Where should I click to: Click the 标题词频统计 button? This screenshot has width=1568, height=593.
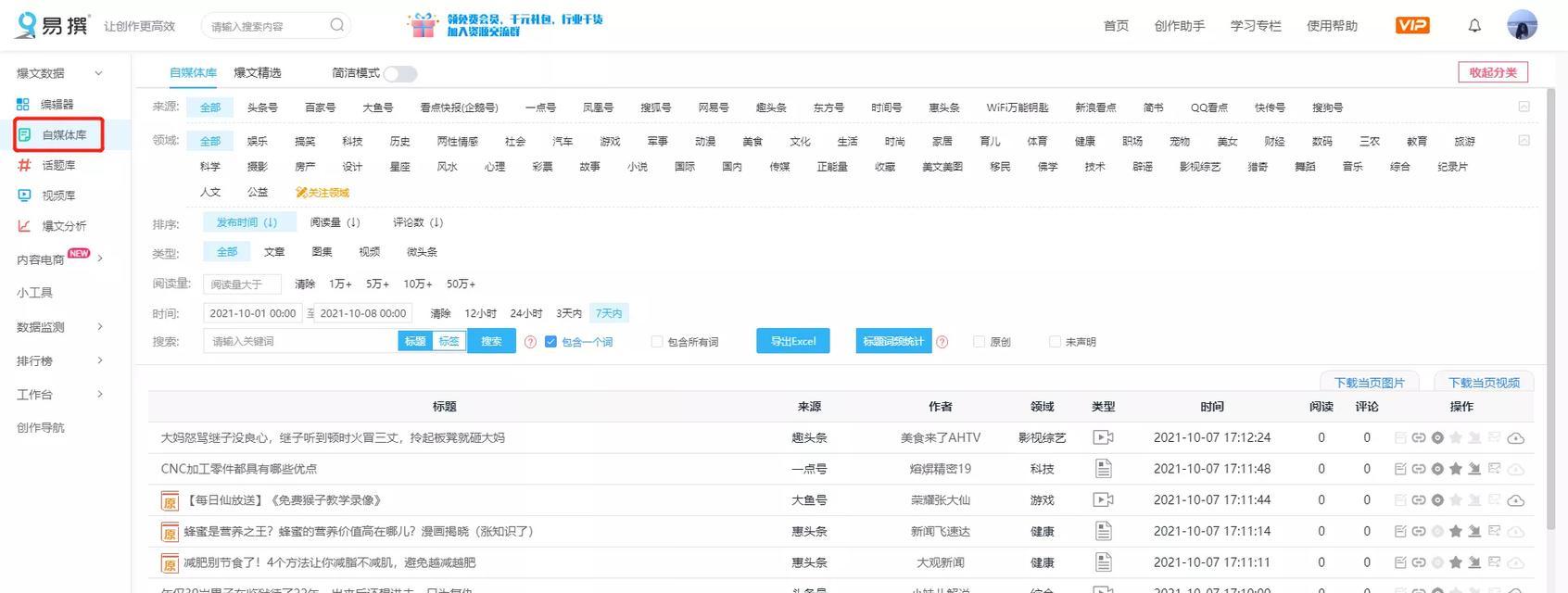point(893,341)
